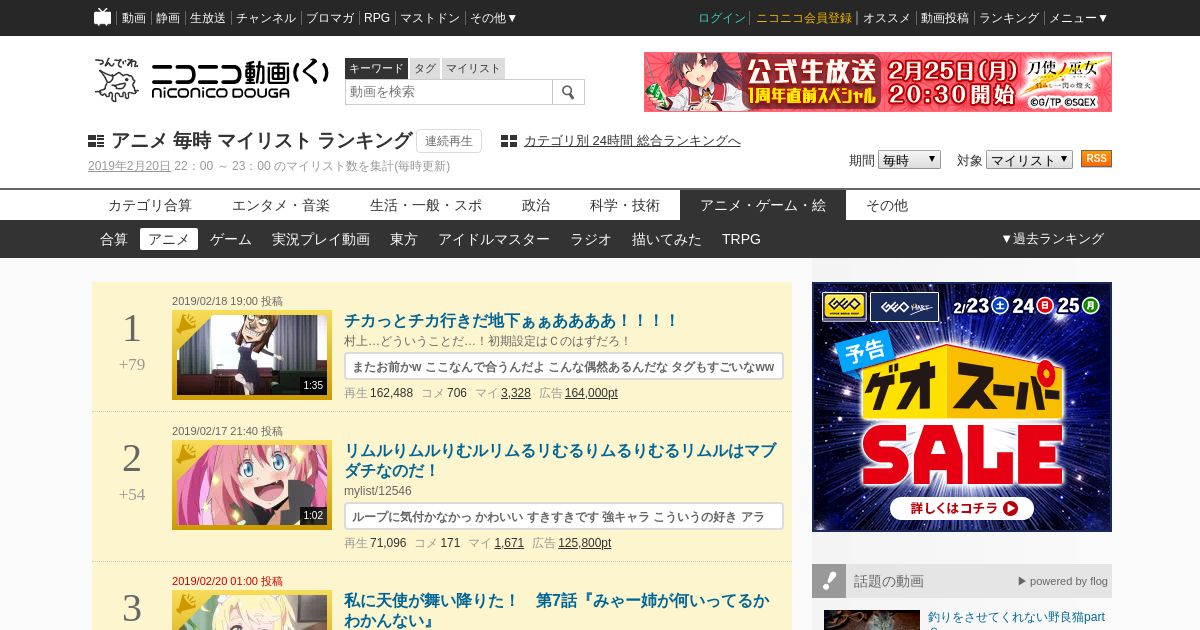Open 政治 category tab
Screen dimensions: 1200x630
[536, 205]
